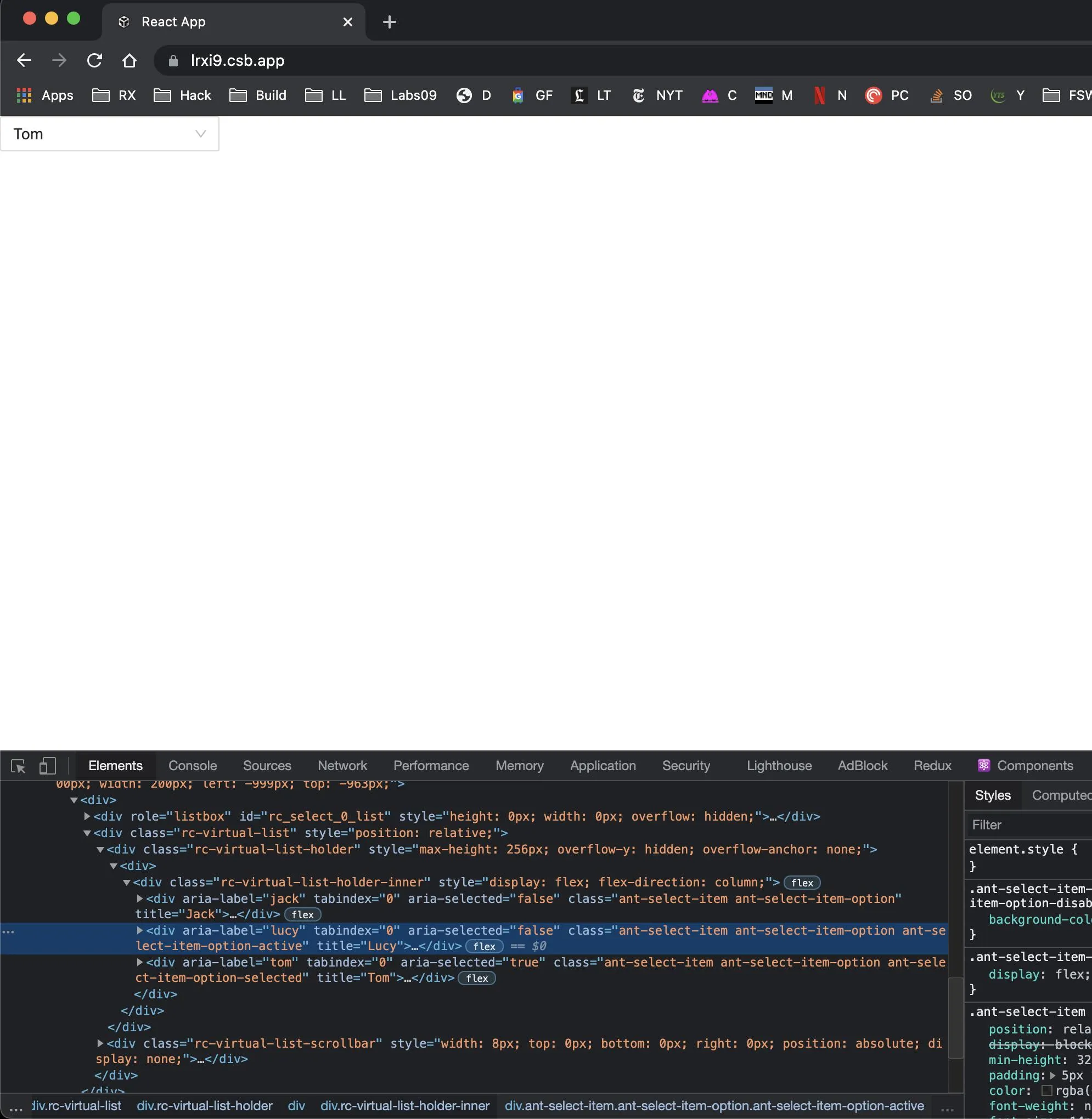Go to the browser home icon

130,60
